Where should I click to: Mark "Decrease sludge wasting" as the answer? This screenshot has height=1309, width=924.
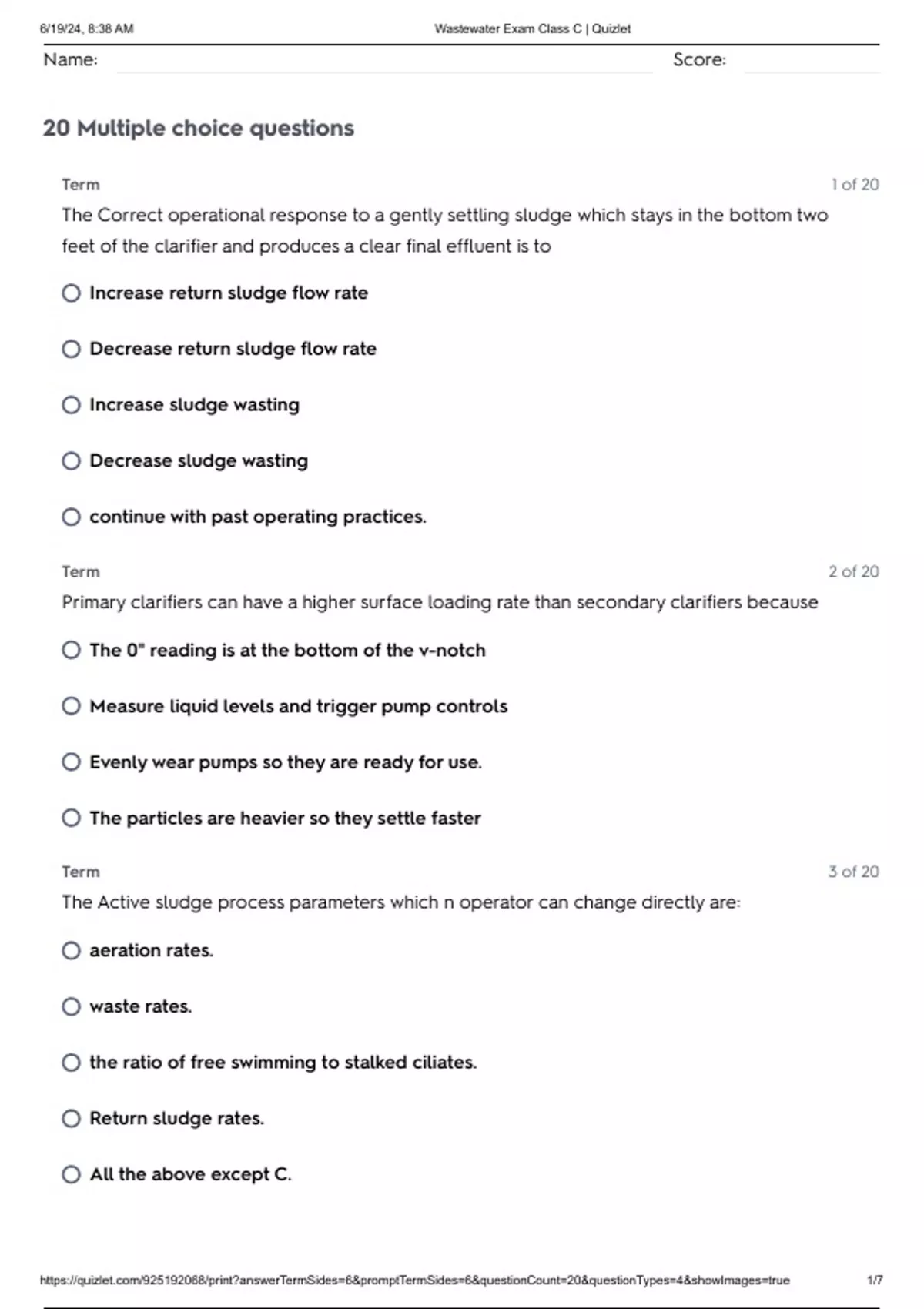[72, 461]
